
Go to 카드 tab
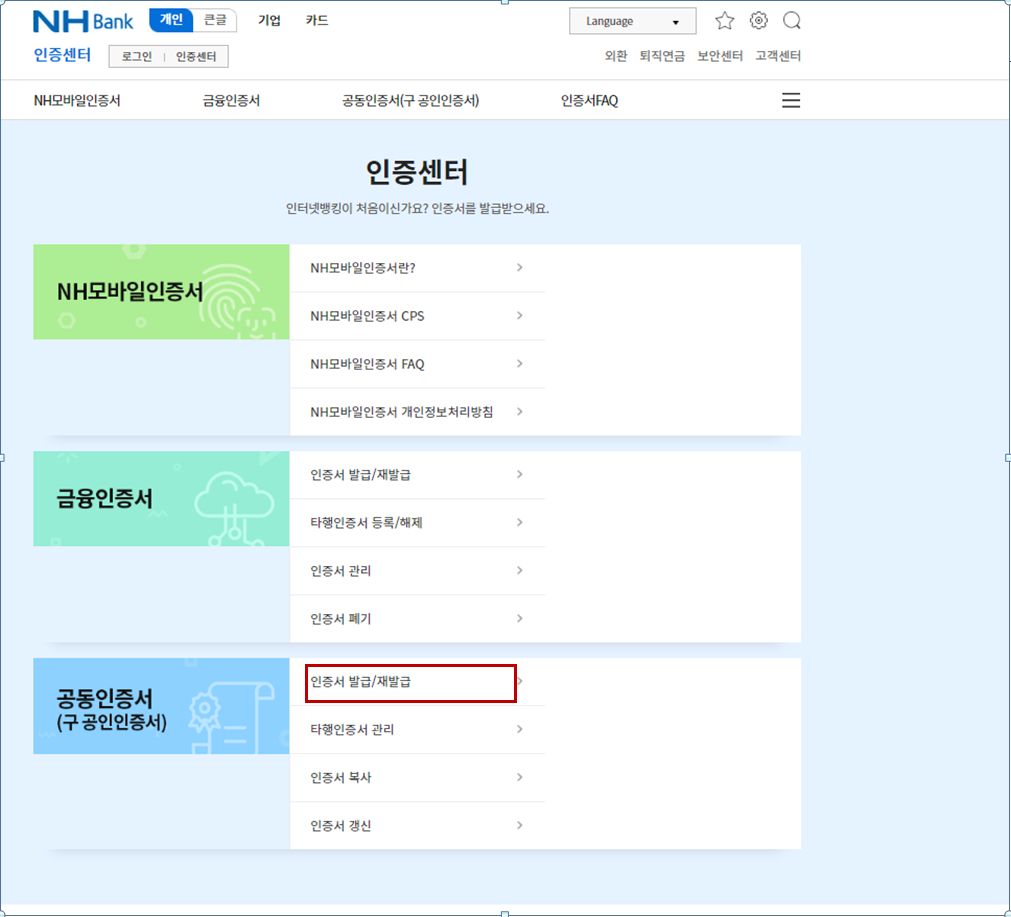317,21
